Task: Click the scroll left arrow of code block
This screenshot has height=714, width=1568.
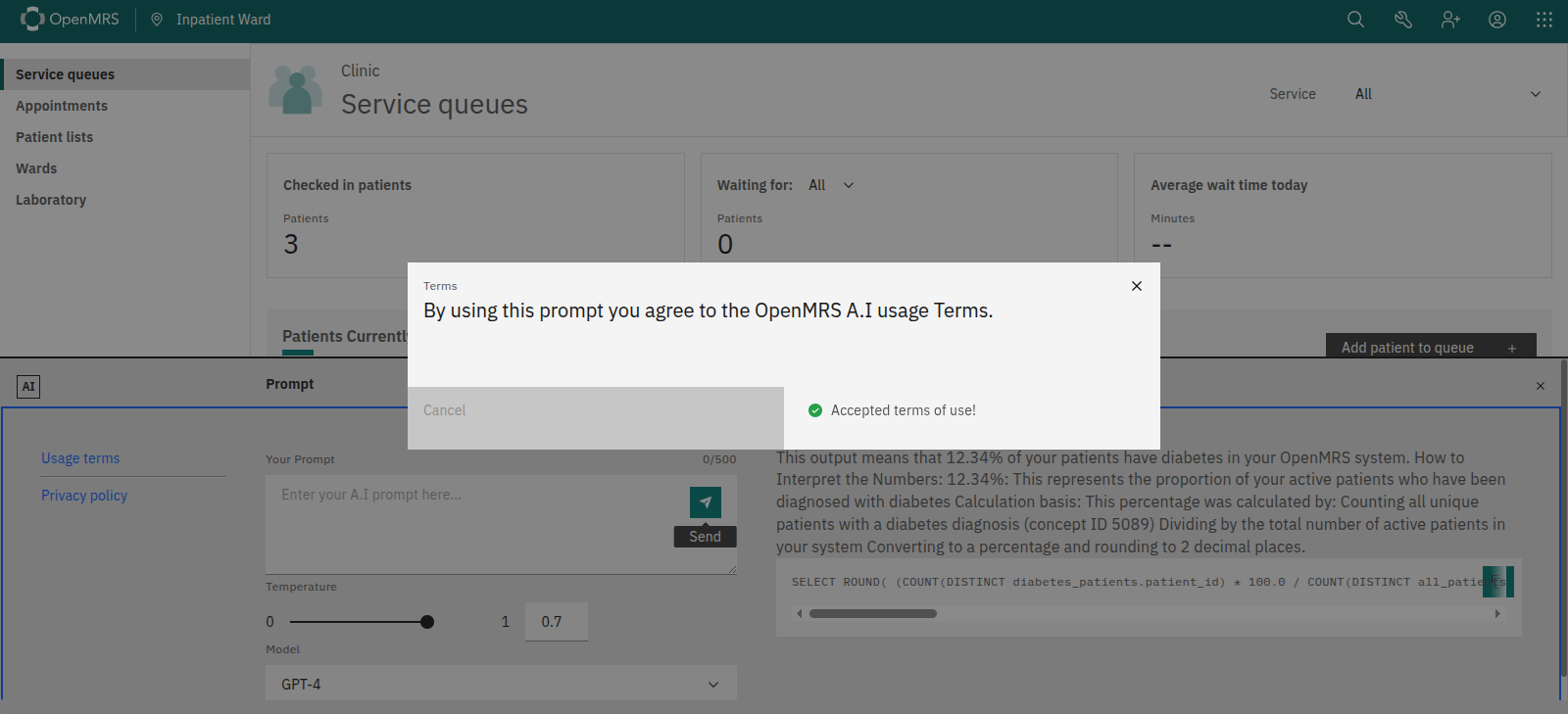Action: (800, 614)
